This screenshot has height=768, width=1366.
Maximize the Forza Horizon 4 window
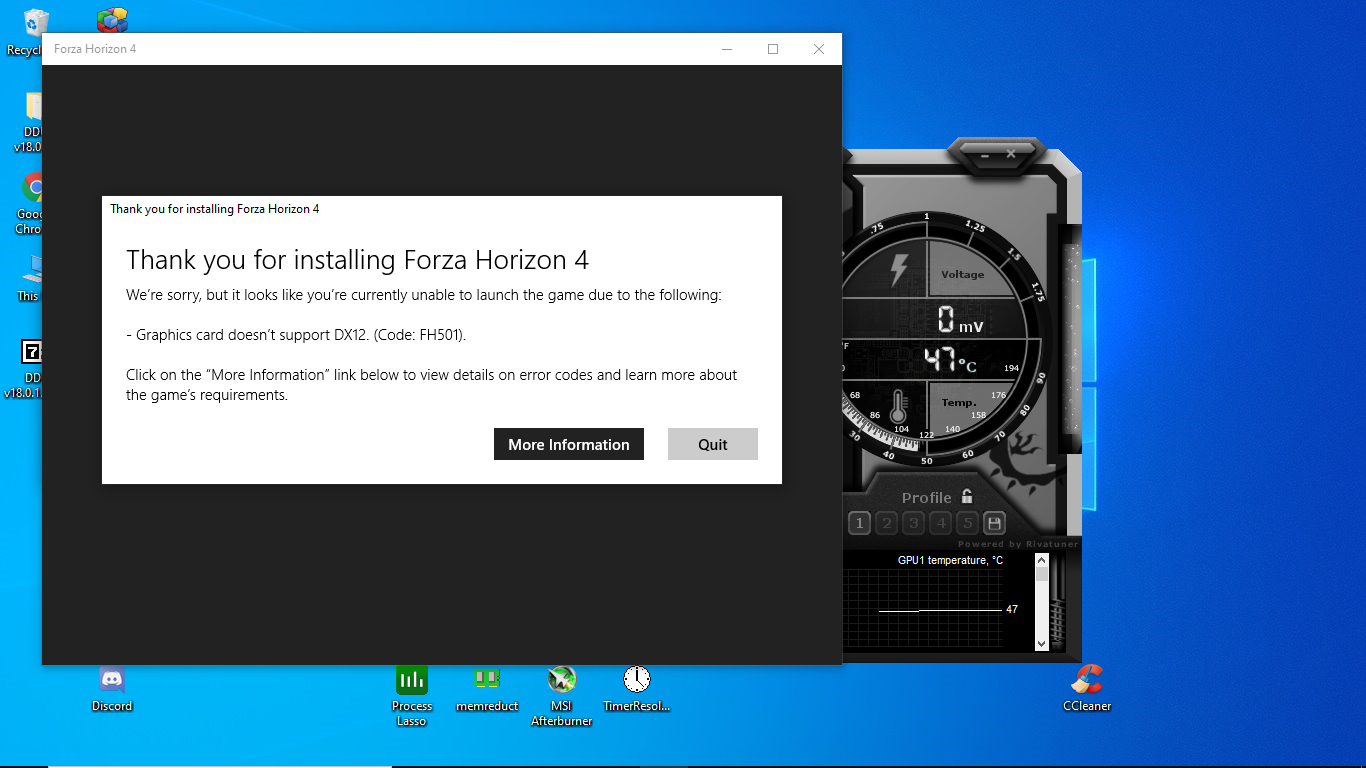773,49
